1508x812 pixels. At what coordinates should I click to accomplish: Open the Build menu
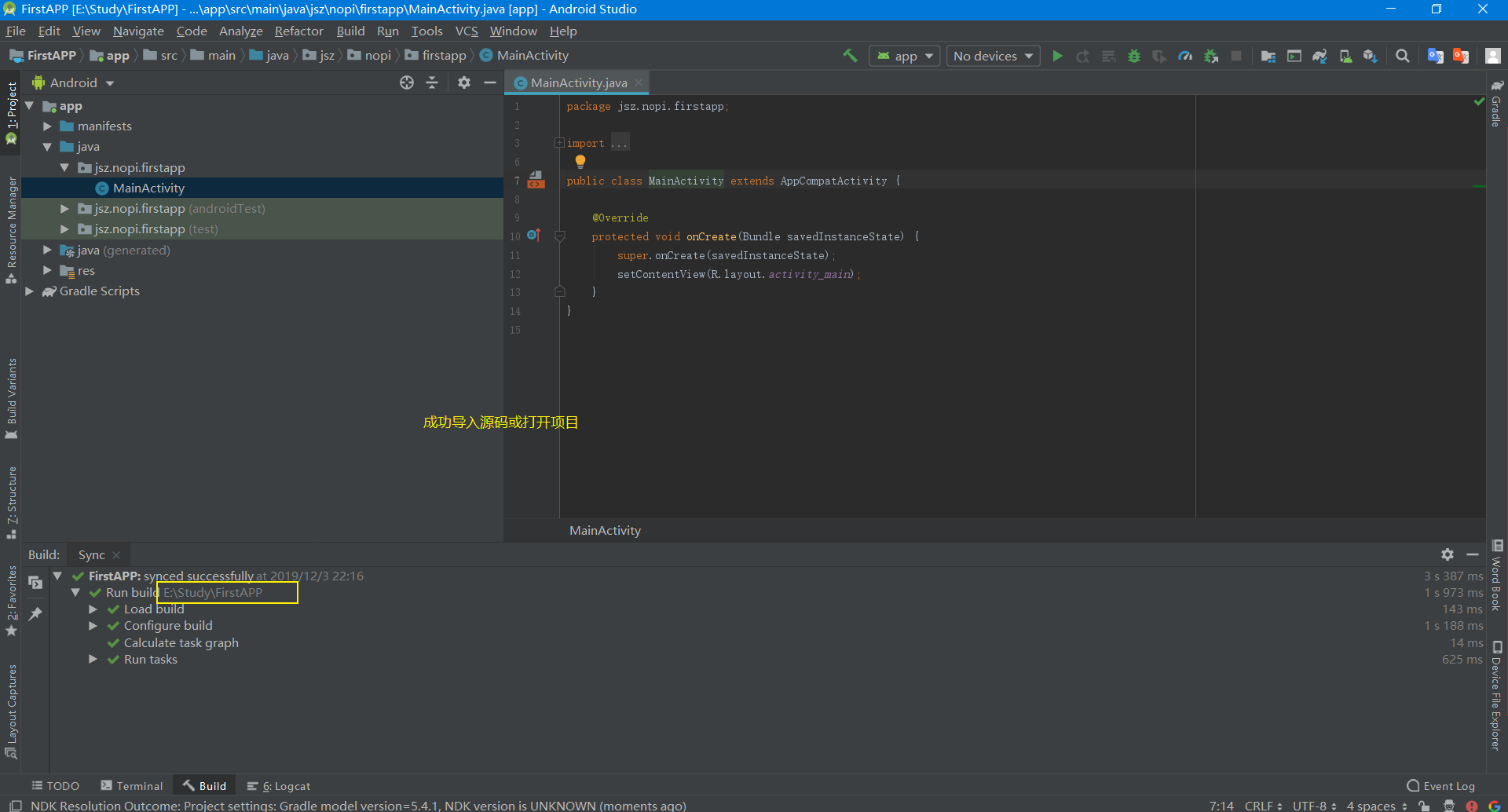[x=350, y=31]
